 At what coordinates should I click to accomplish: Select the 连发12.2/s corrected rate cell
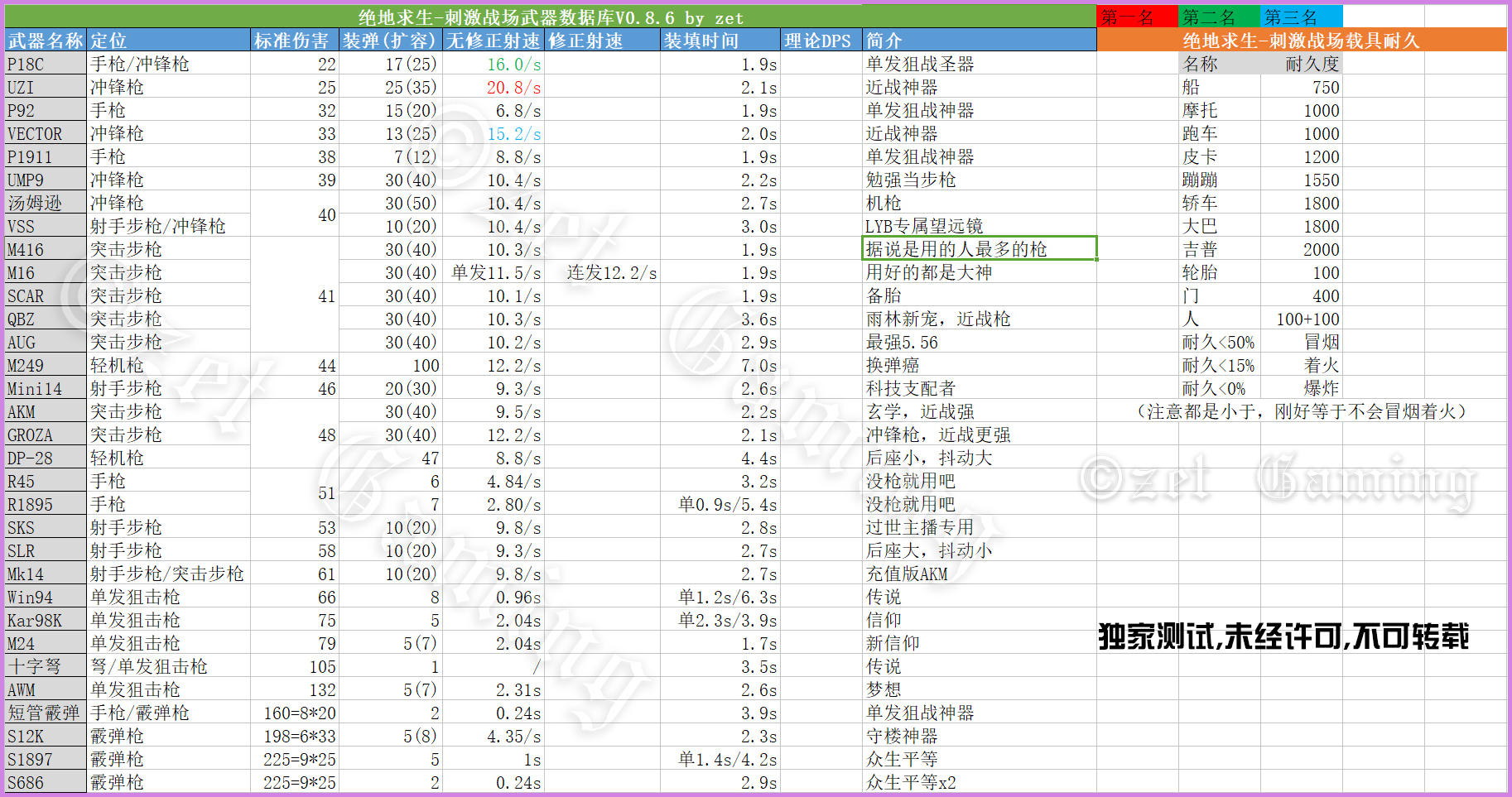click(601, 272)
